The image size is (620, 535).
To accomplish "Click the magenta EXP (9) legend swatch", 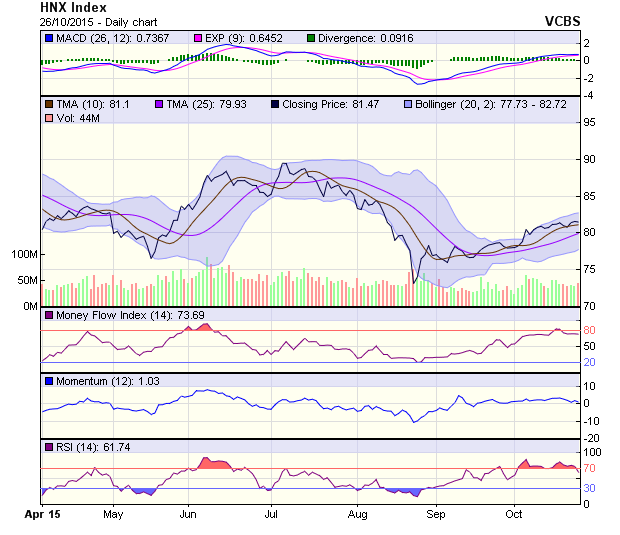I will tap(199, 38).
